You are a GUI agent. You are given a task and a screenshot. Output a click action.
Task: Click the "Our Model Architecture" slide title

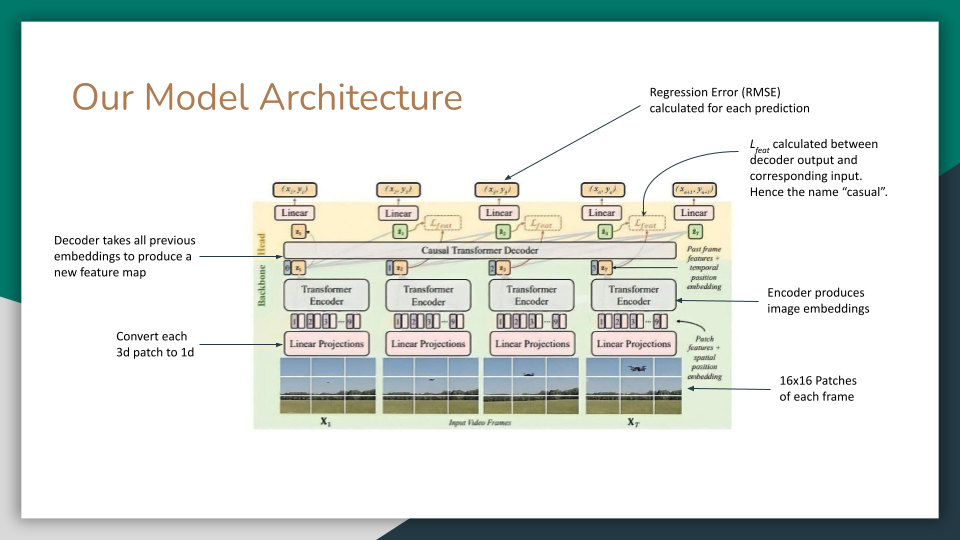267,97
